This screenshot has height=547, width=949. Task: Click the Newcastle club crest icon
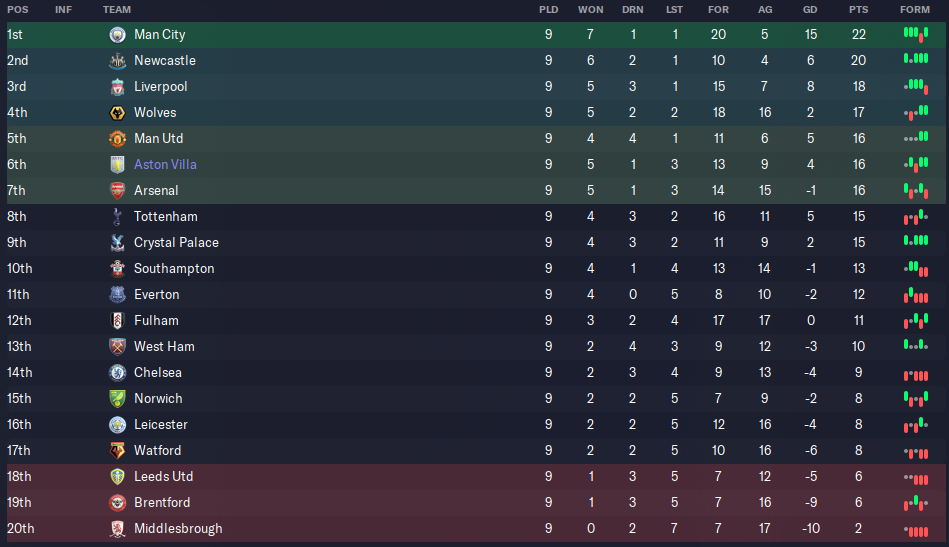[x=117, y=61]
